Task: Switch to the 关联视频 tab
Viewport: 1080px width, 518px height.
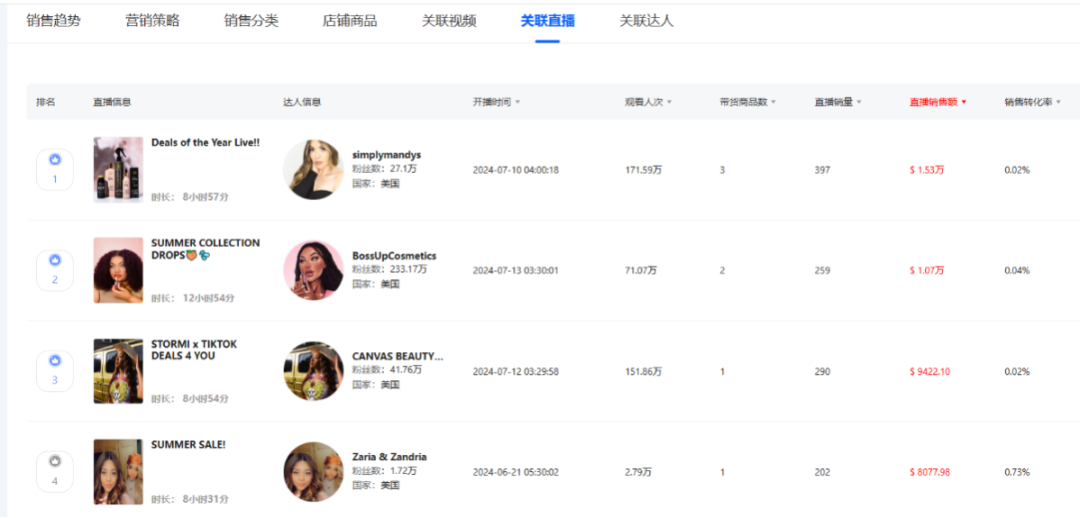Action: [x=449, y=20]
